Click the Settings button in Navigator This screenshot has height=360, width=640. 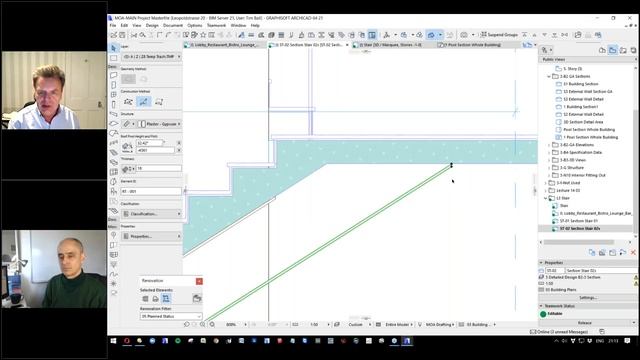588,298
